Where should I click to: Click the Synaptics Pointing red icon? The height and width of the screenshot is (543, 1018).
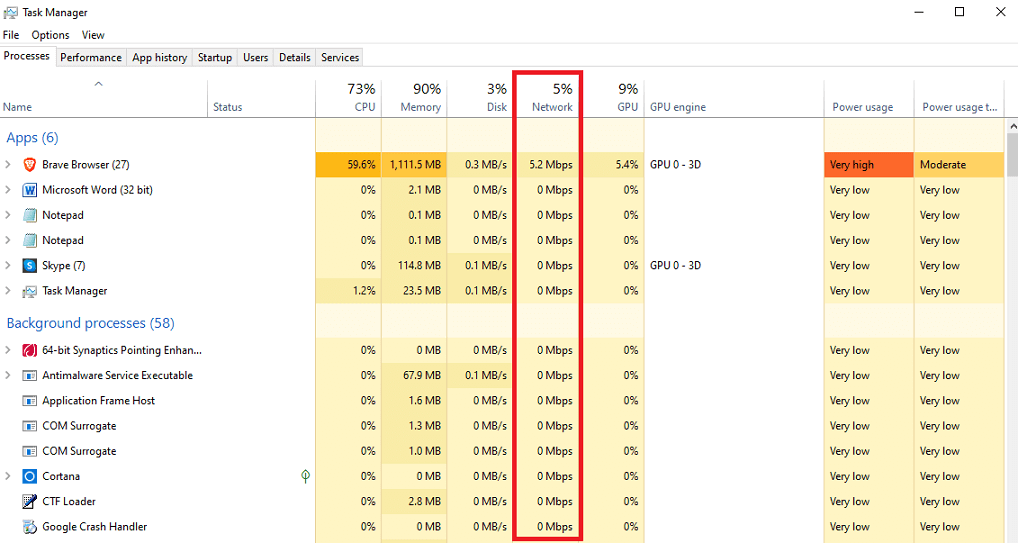[x=30, y=351]
